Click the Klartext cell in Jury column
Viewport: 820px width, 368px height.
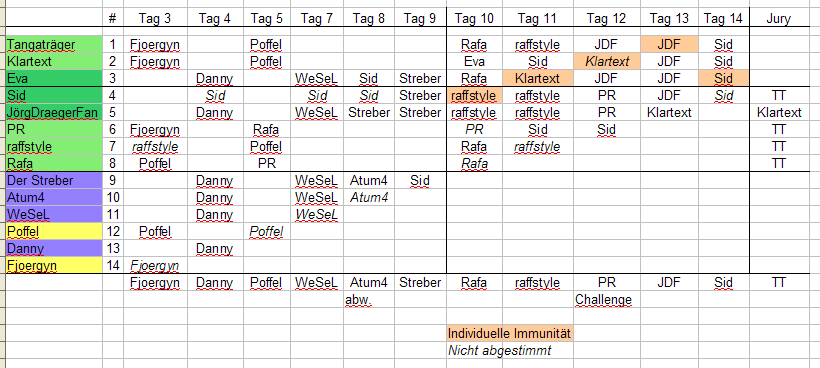click(x=779, y=112)
